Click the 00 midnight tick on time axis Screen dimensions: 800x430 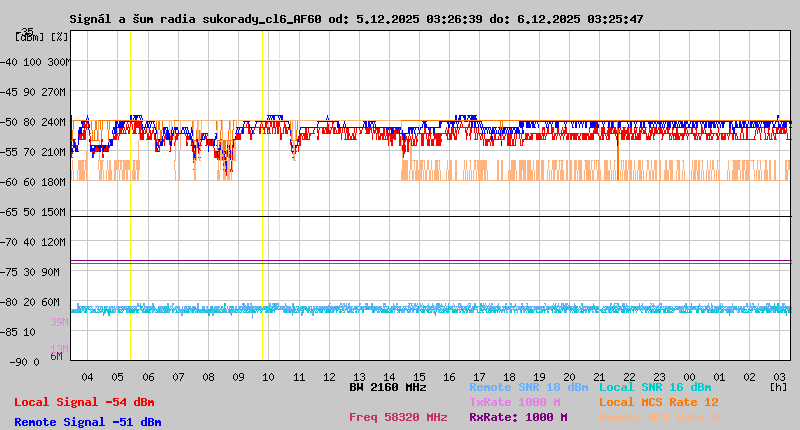(690, 376)
